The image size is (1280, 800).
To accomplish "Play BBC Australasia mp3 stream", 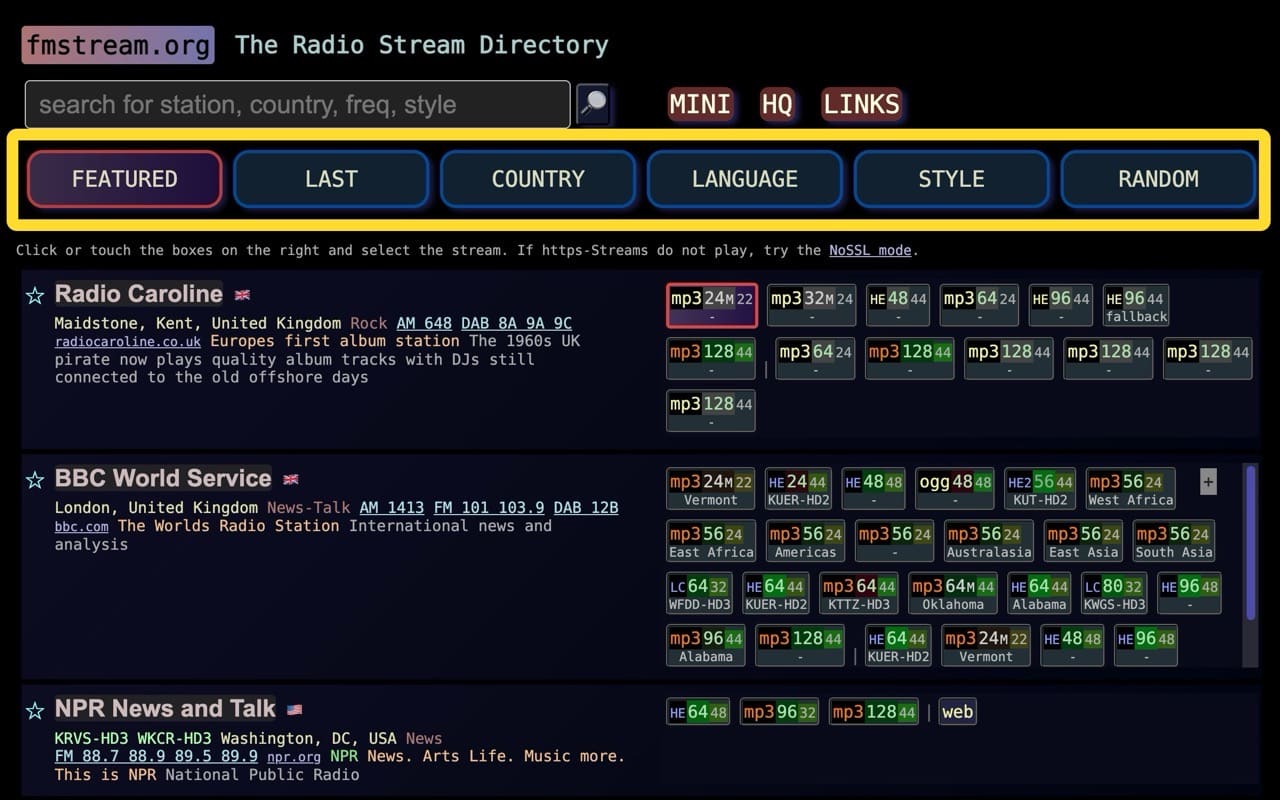I will (x=989, y=541).
